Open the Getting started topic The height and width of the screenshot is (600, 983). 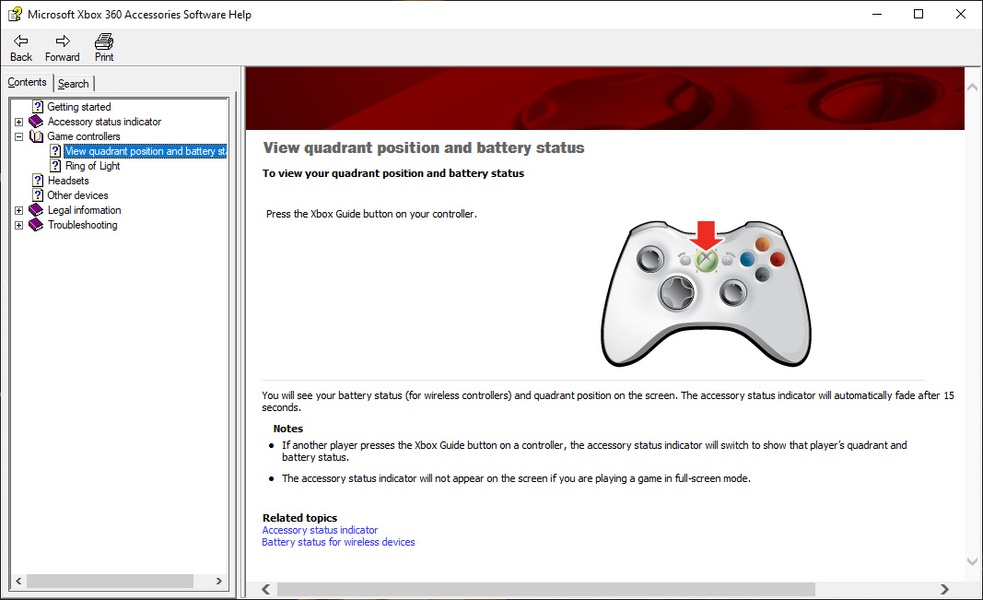coord(79,107)
